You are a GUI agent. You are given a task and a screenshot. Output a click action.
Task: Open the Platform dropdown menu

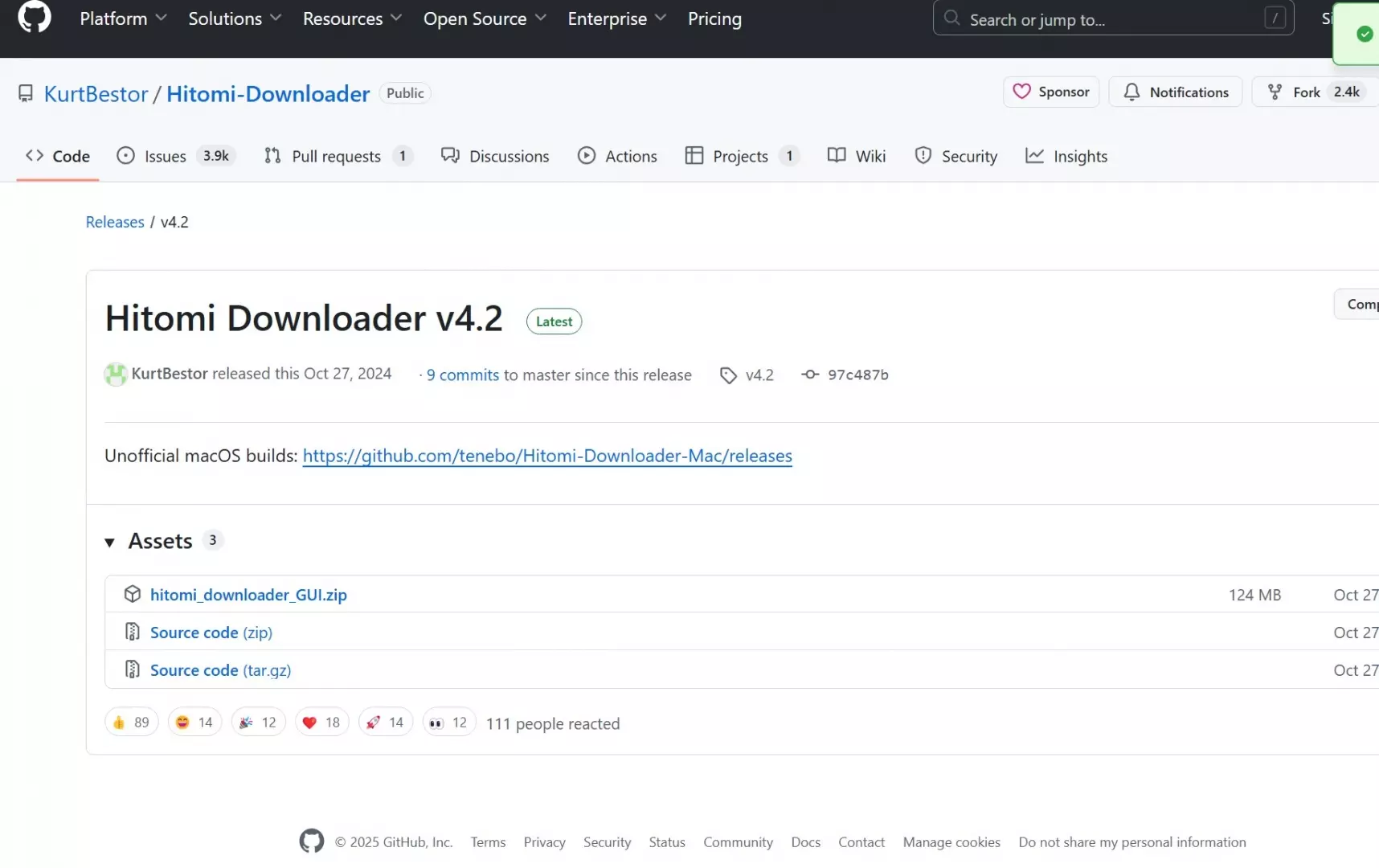tap(123, 18)
